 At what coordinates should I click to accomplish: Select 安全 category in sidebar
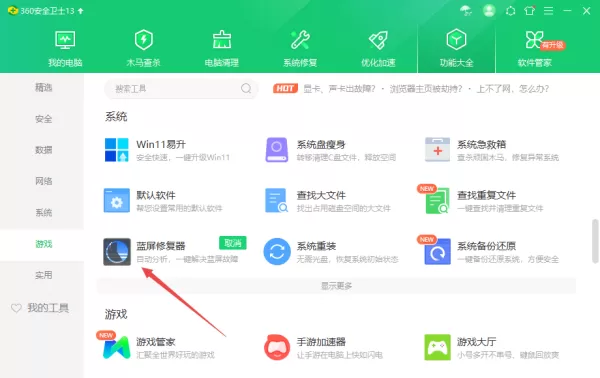click(43, 119)
